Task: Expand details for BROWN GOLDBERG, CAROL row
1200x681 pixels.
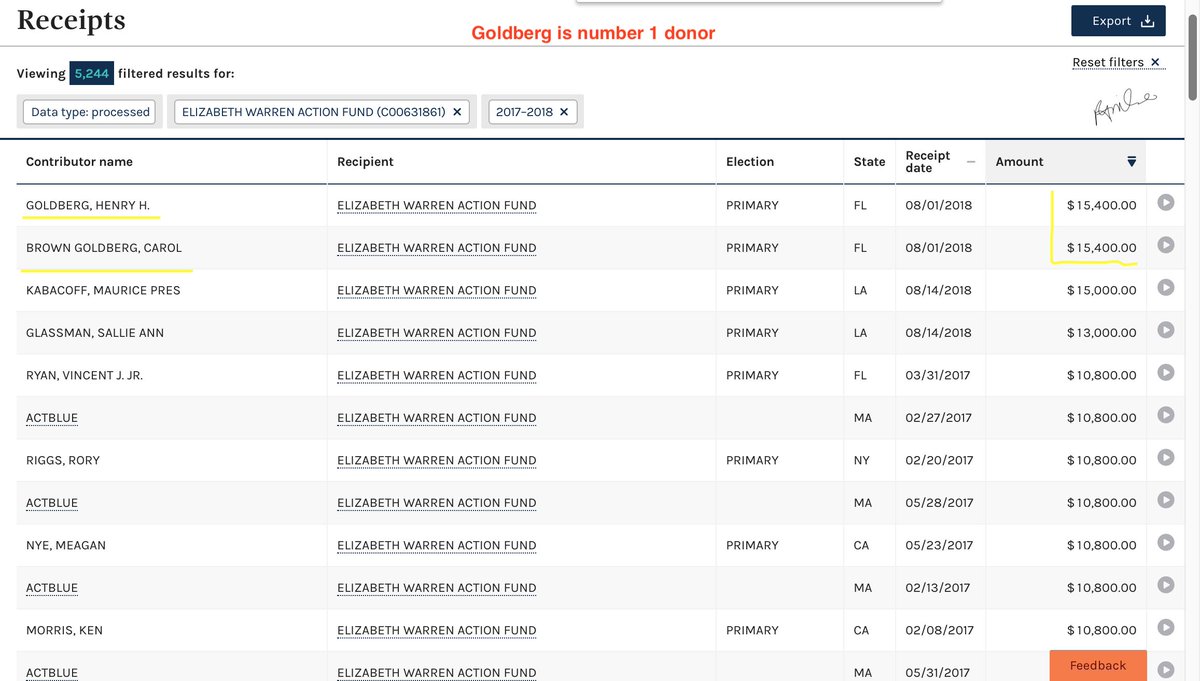Action: [1165, 246]
